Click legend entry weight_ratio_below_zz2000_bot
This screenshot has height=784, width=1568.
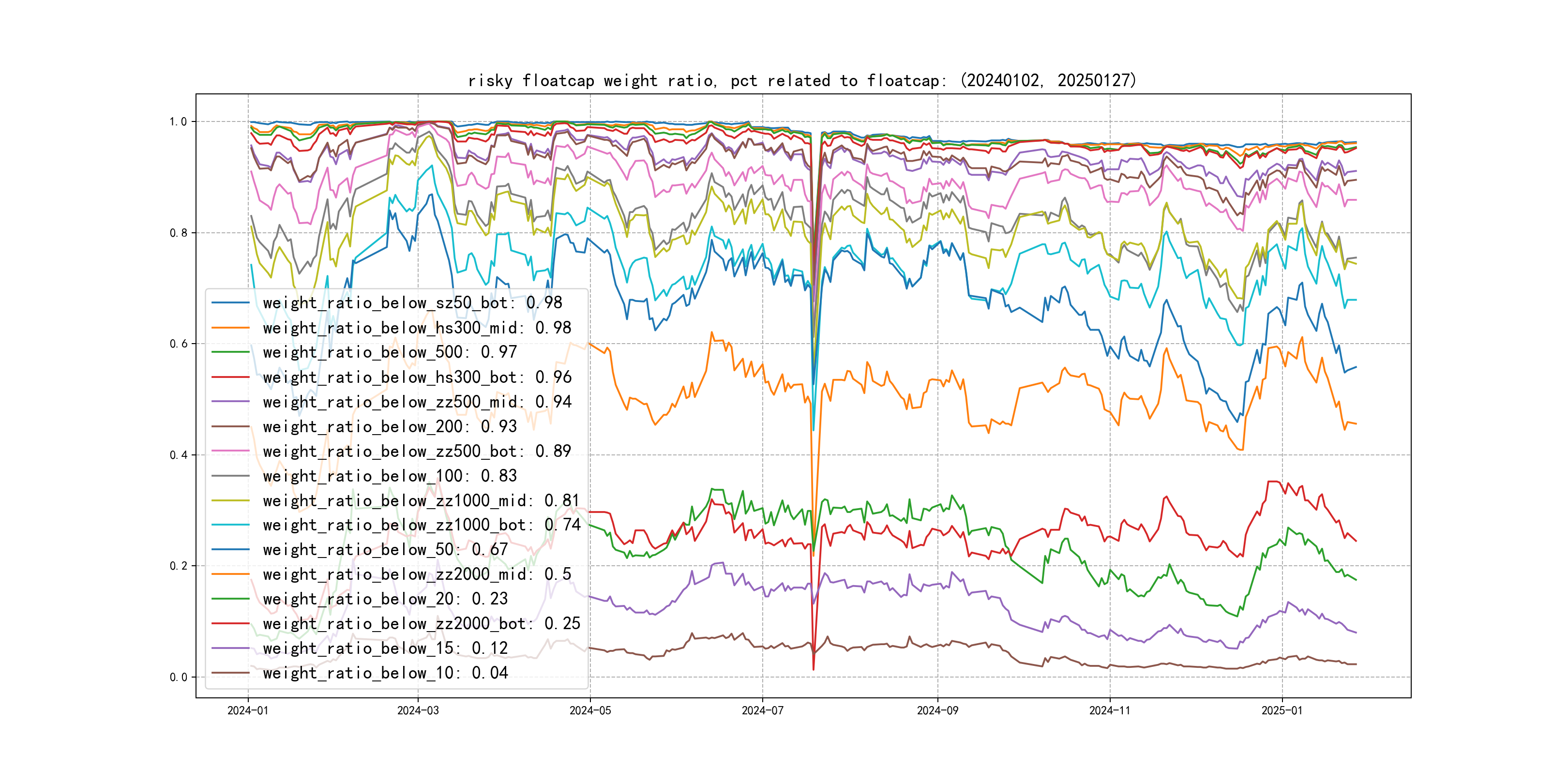point(421,623)
